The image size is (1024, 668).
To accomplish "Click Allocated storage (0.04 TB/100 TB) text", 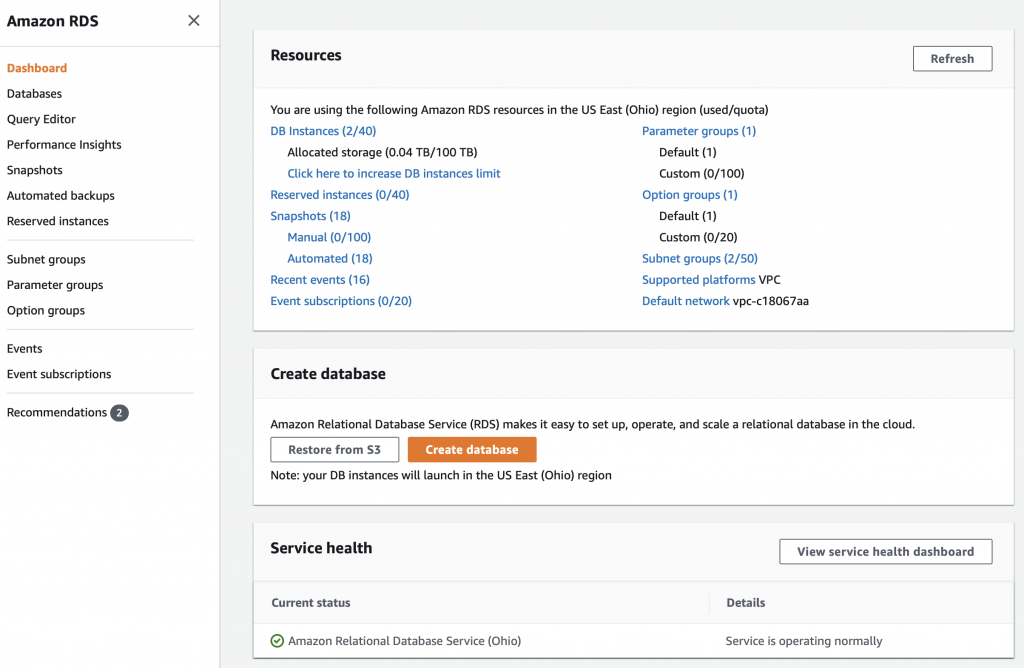I will tap(382, 152).
